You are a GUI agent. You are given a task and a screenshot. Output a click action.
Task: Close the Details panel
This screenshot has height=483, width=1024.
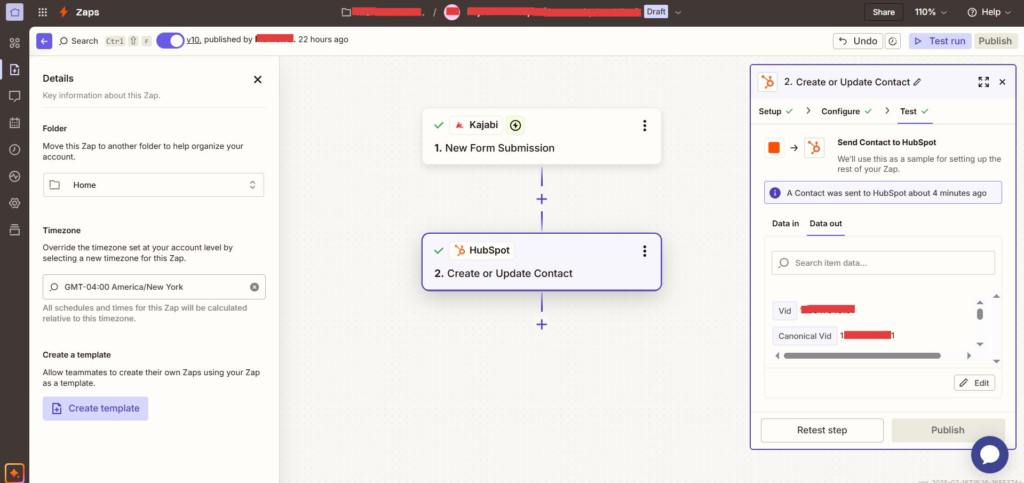click(x=257, y=80)
